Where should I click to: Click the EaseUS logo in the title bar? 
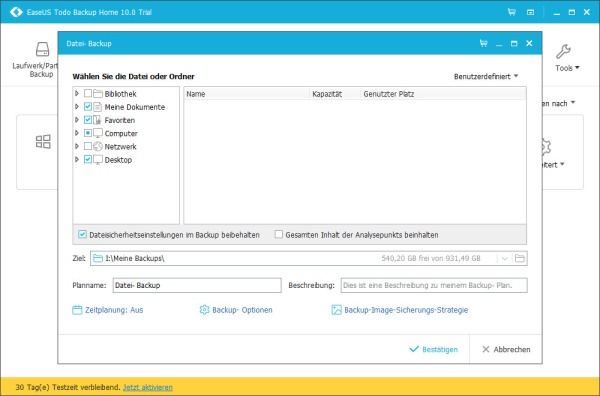[x=16, y=12]
